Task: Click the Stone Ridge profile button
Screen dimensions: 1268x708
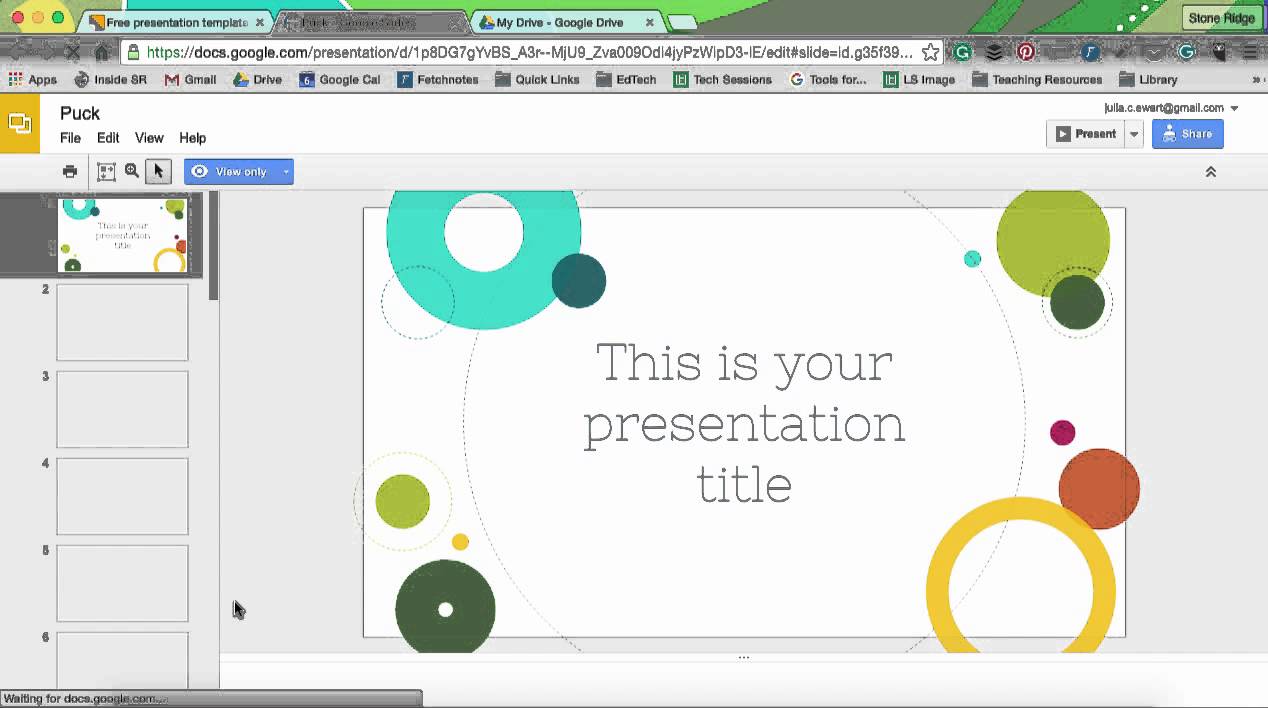Action: point(1221,18)
